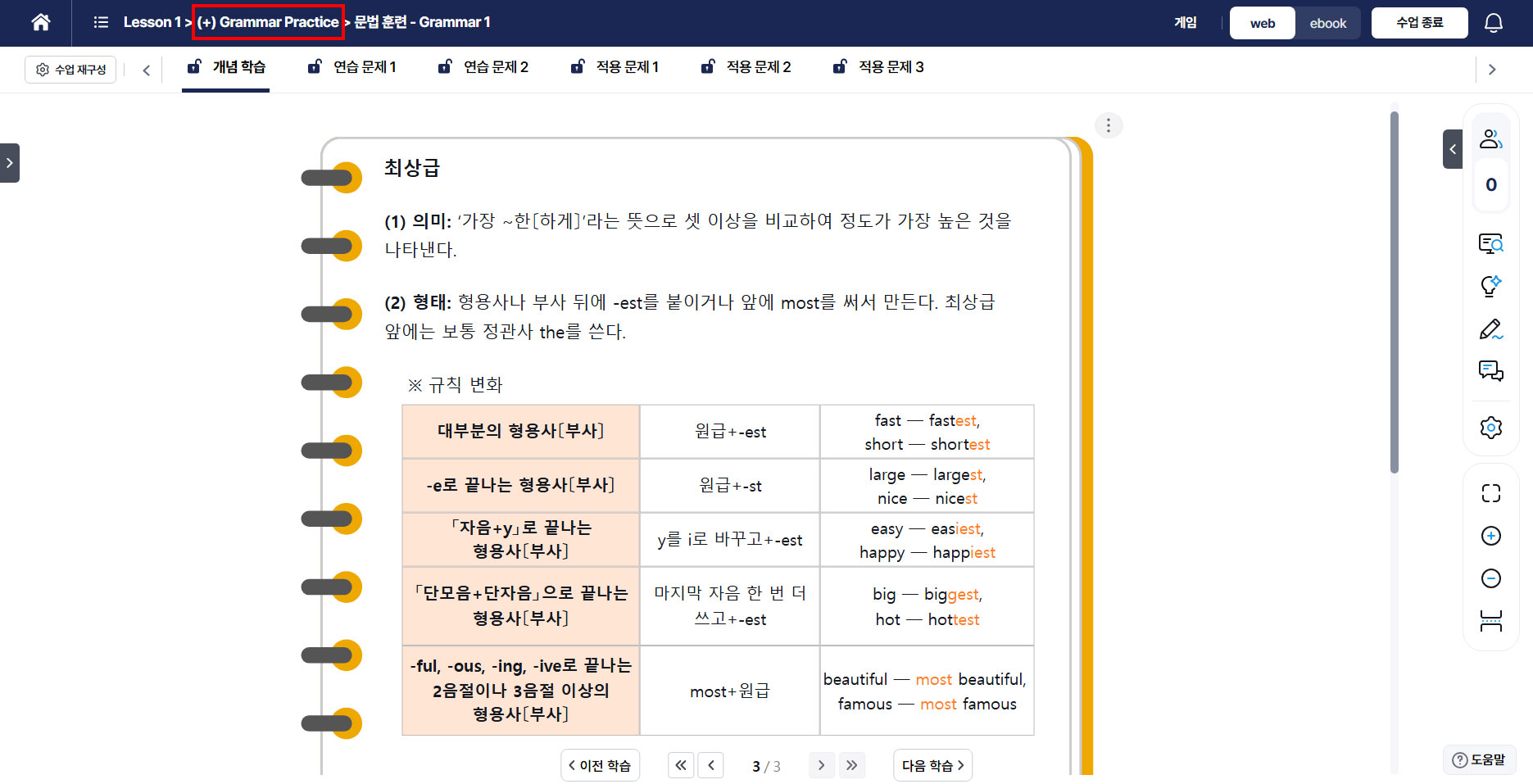
Task: Open the 도움말 help button
Action: [x=1479, y=759]
